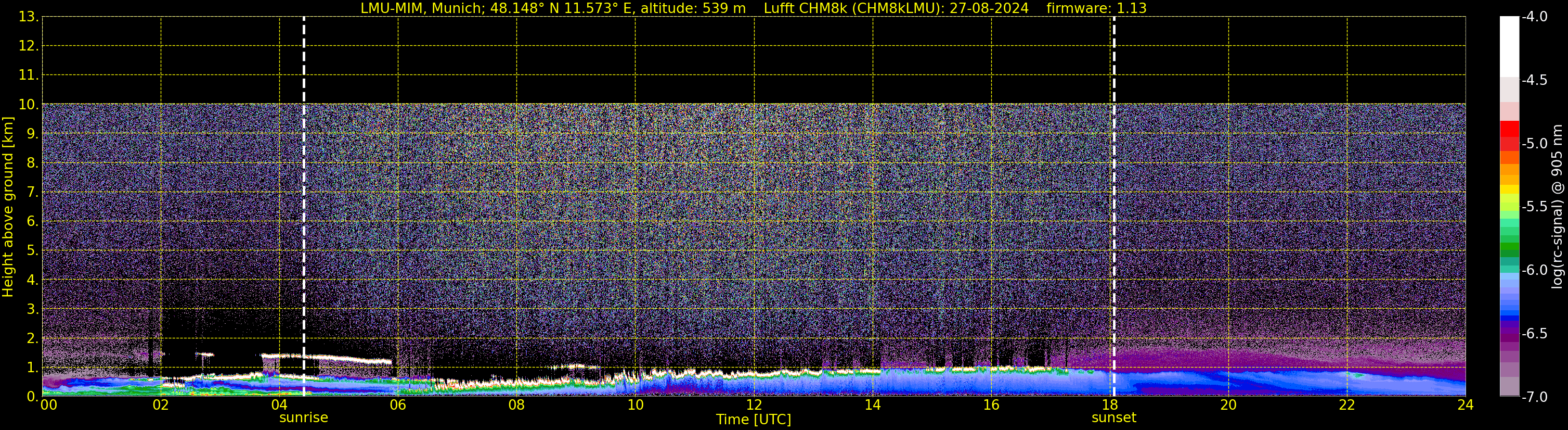Image resolution: width=1568 pixels, height=430 pixels.
Task: Click the 'log(rc-signal) @ 905 nm' colorbar title
Action: (1558, 207)
